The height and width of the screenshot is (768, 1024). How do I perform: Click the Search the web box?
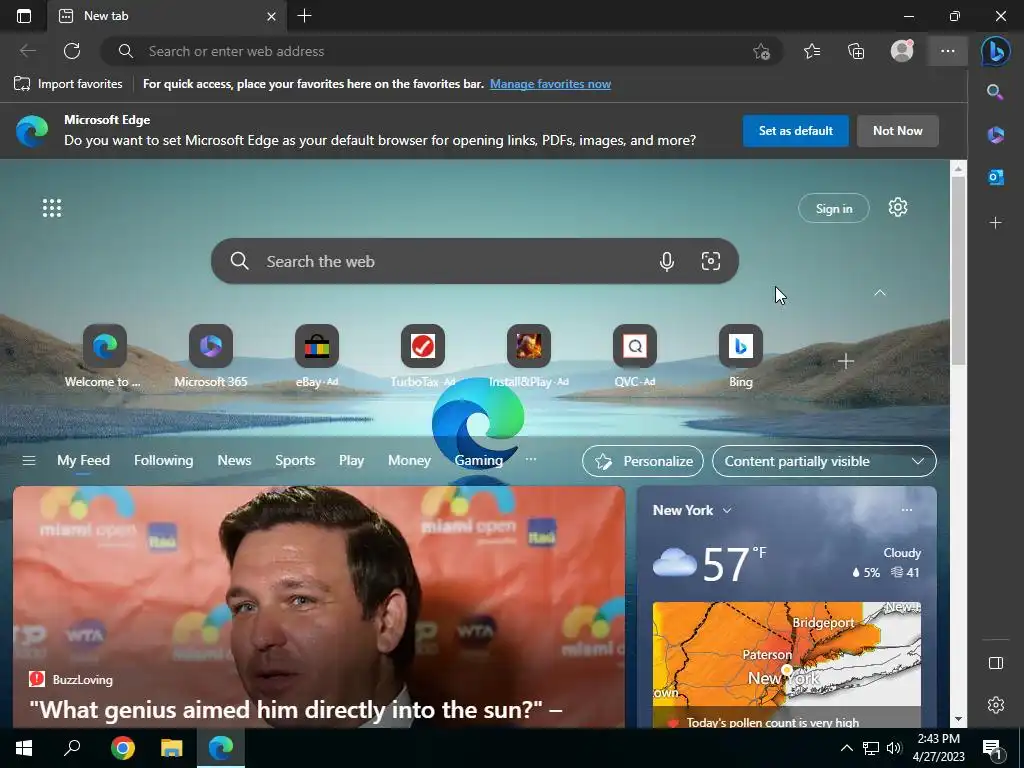pos(475,261)
